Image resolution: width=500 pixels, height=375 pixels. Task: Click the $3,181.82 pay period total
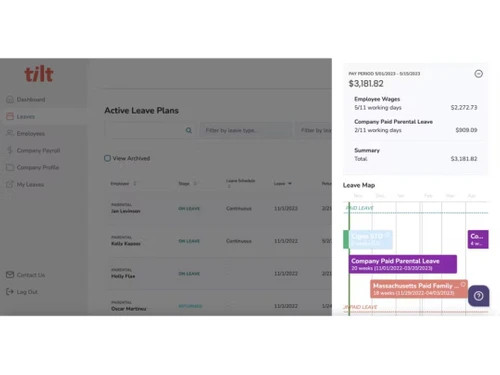[366, 84]
